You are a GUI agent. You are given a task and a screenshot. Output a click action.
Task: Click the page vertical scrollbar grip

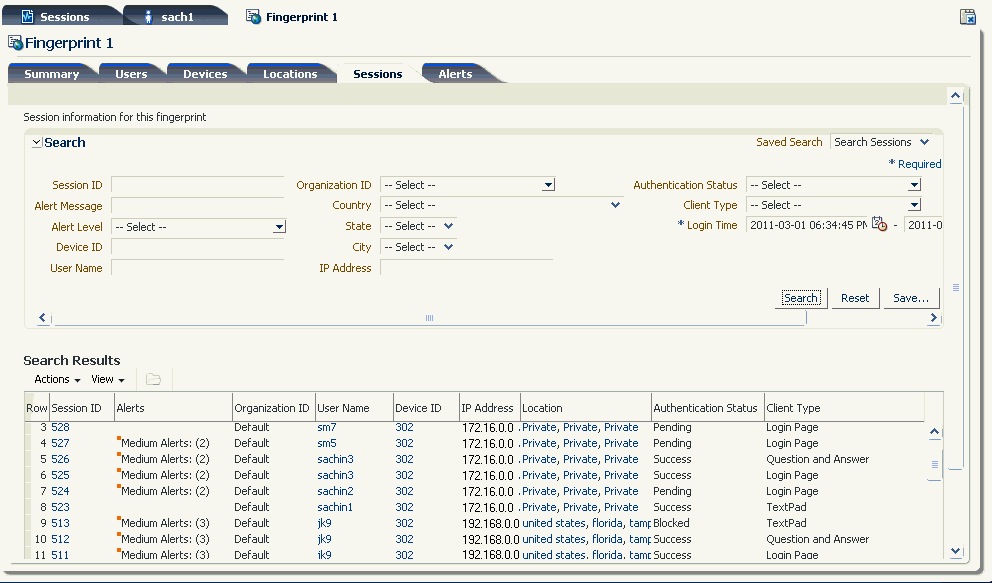[x=955, y=287]
